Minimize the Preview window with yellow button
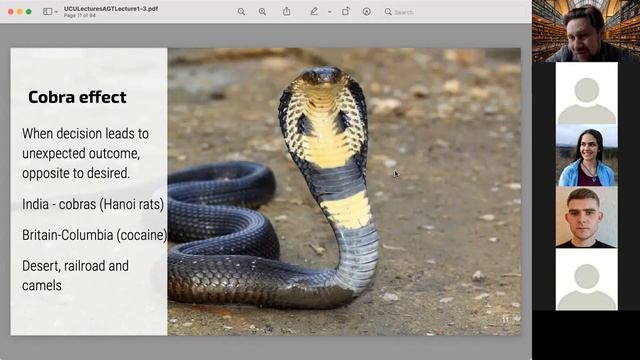This screenshot has width=640, height=360. [x=20, y=12]
